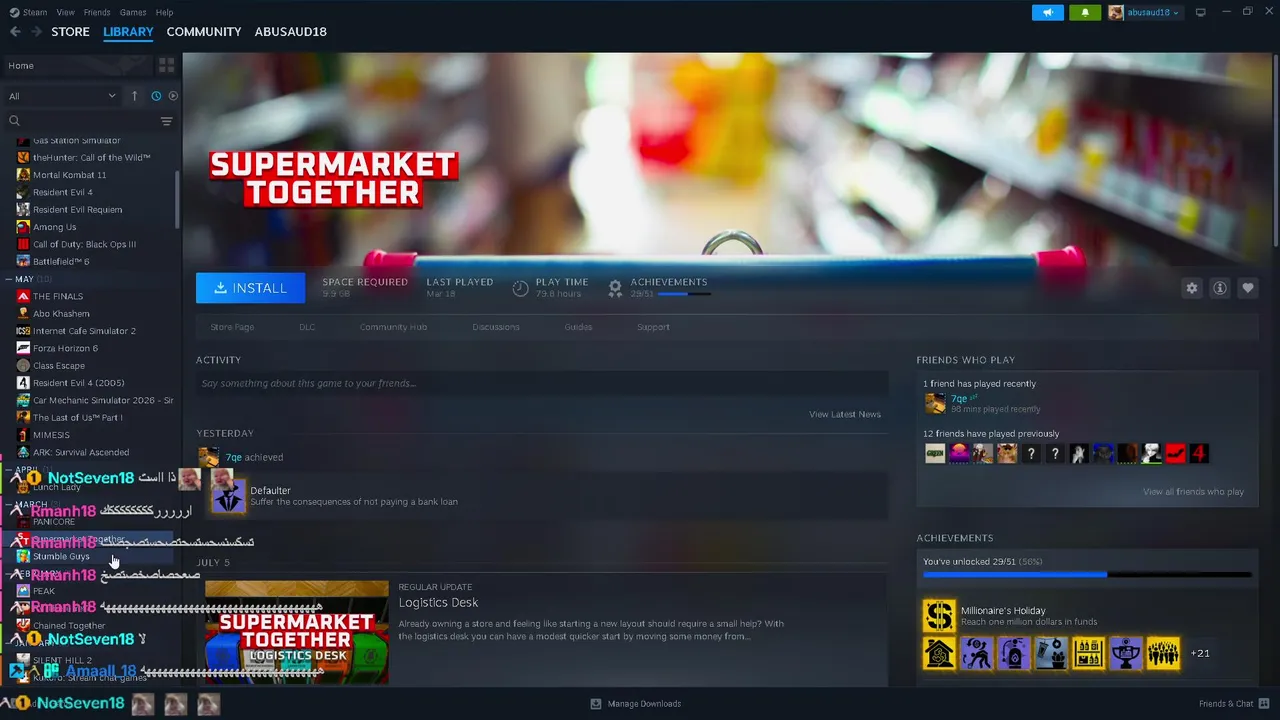
Task: Open the game's Store Page link
Action: click(232, 327)
